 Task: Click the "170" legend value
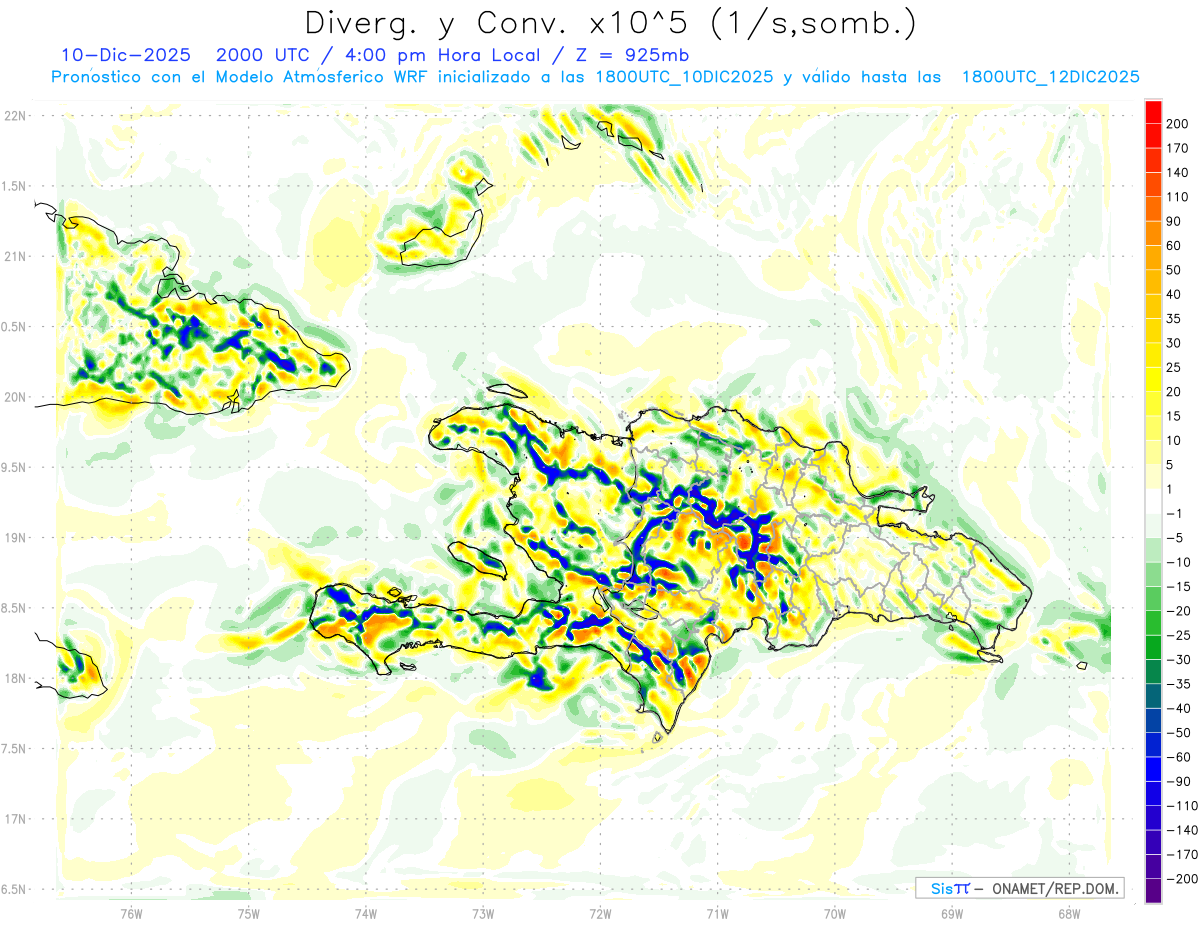pos(1177,148)
